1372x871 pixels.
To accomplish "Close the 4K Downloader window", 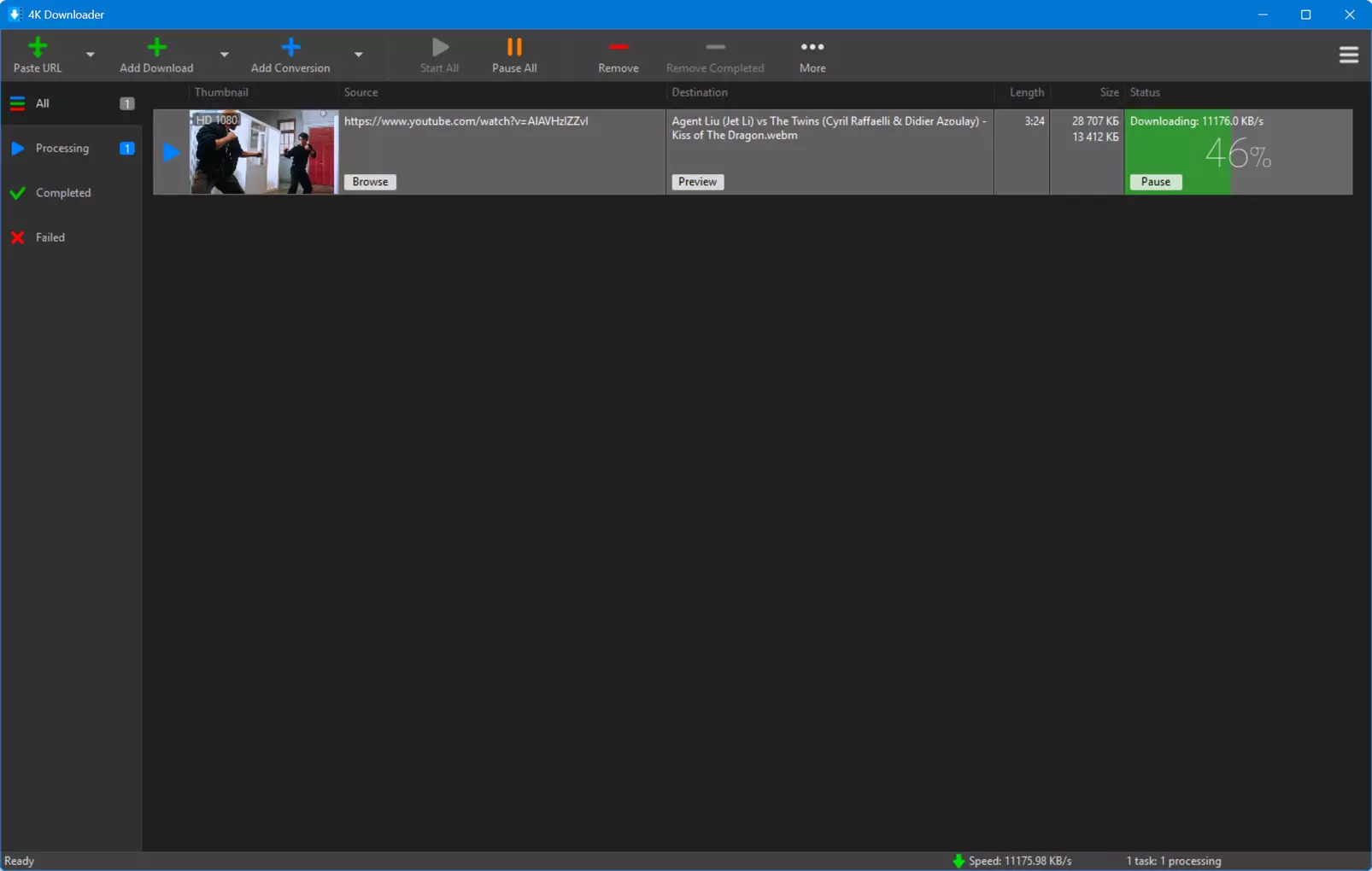I will point(1350,15).
